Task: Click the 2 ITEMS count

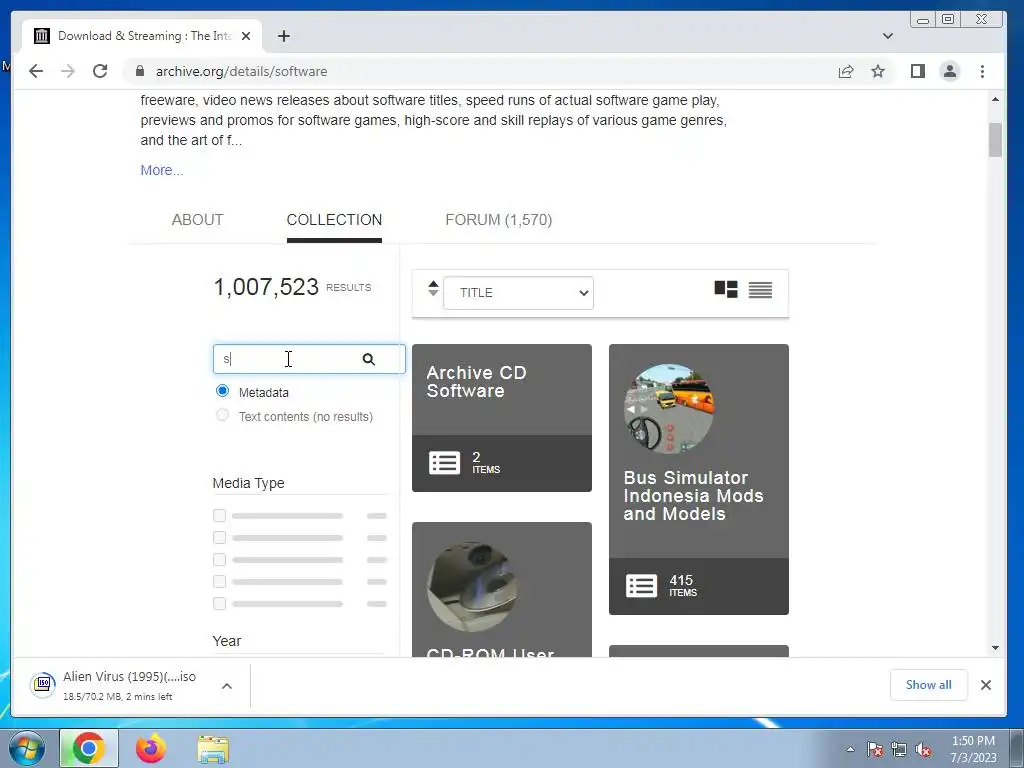Action: point(486,462)
